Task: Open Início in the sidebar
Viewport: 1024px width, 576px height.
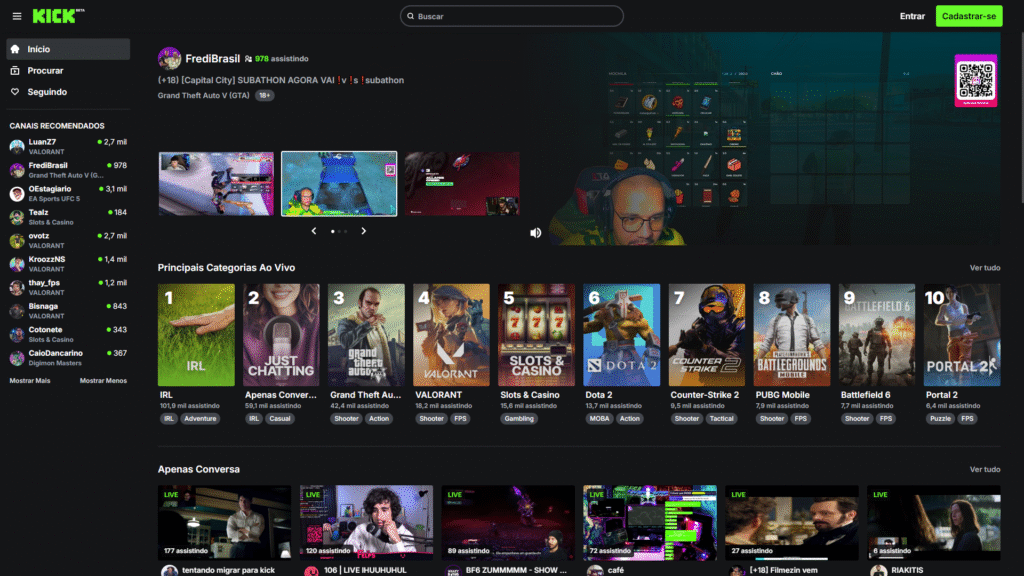Action: (x=68, y=49)
